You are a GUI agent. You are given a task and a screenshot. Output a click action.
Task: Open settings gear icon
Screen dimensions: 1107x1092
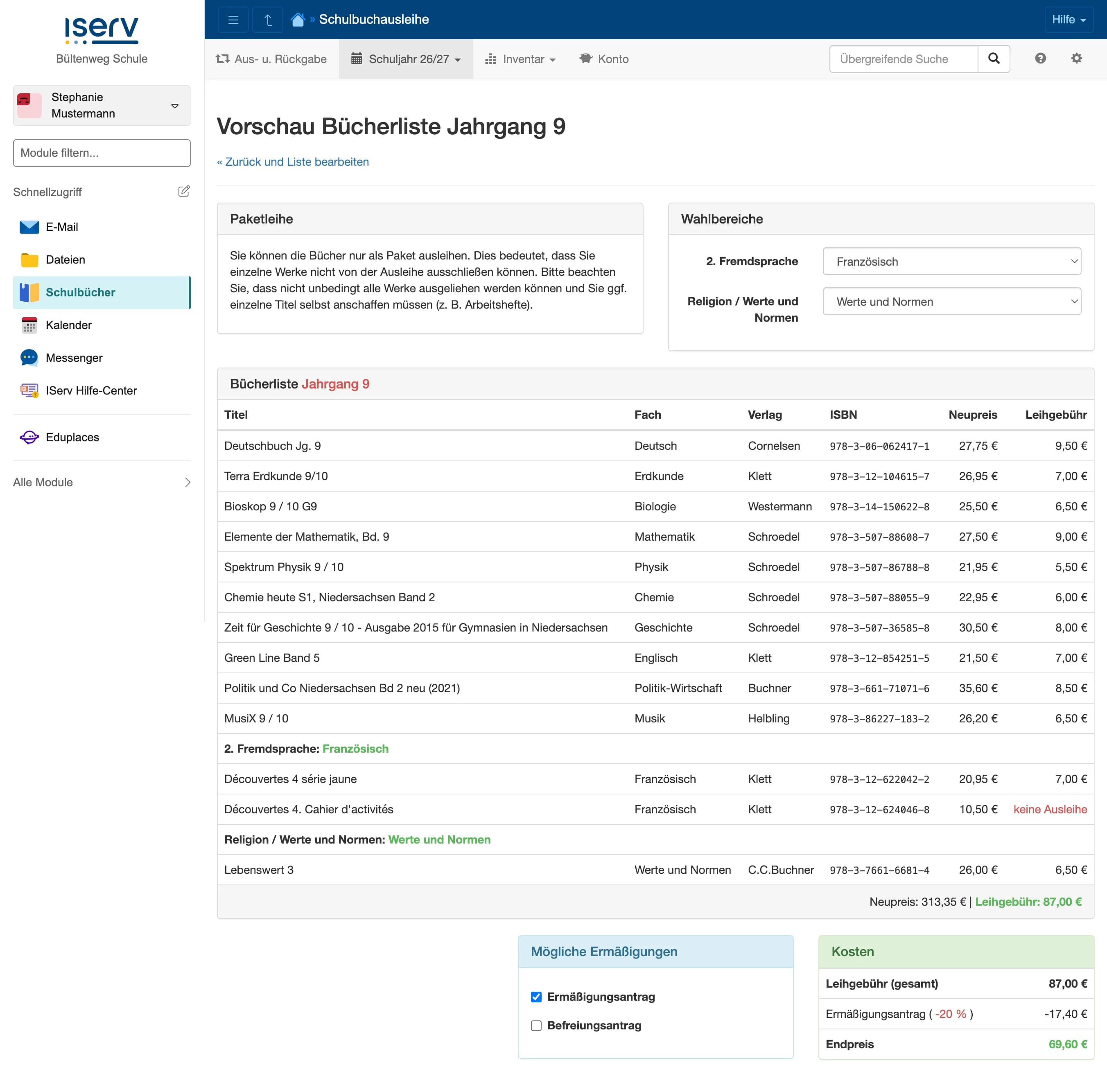pyautogui.click(x=1076, y=59)
